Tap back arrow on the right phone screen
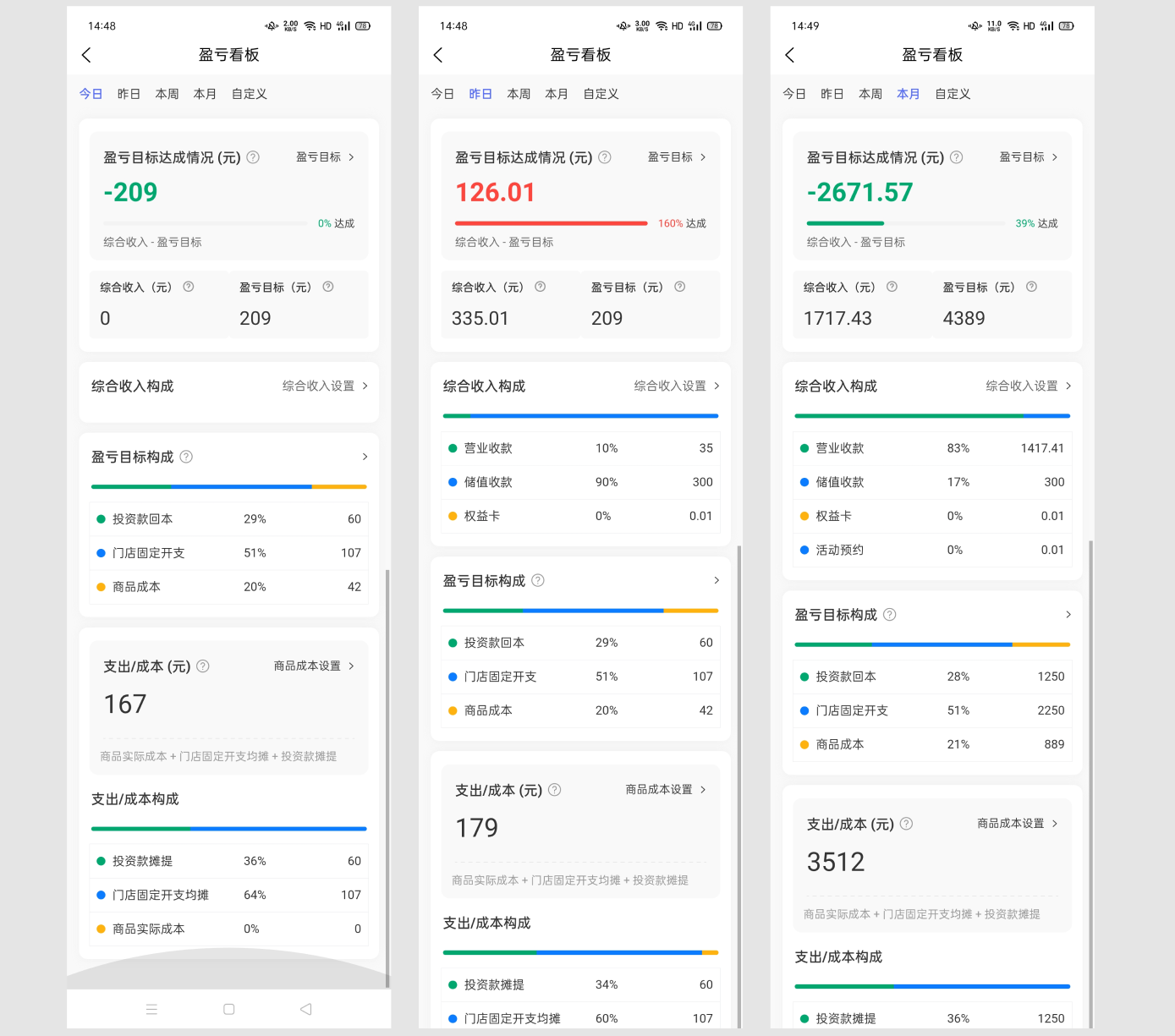1175x1036 pixels. click(790, 55)
